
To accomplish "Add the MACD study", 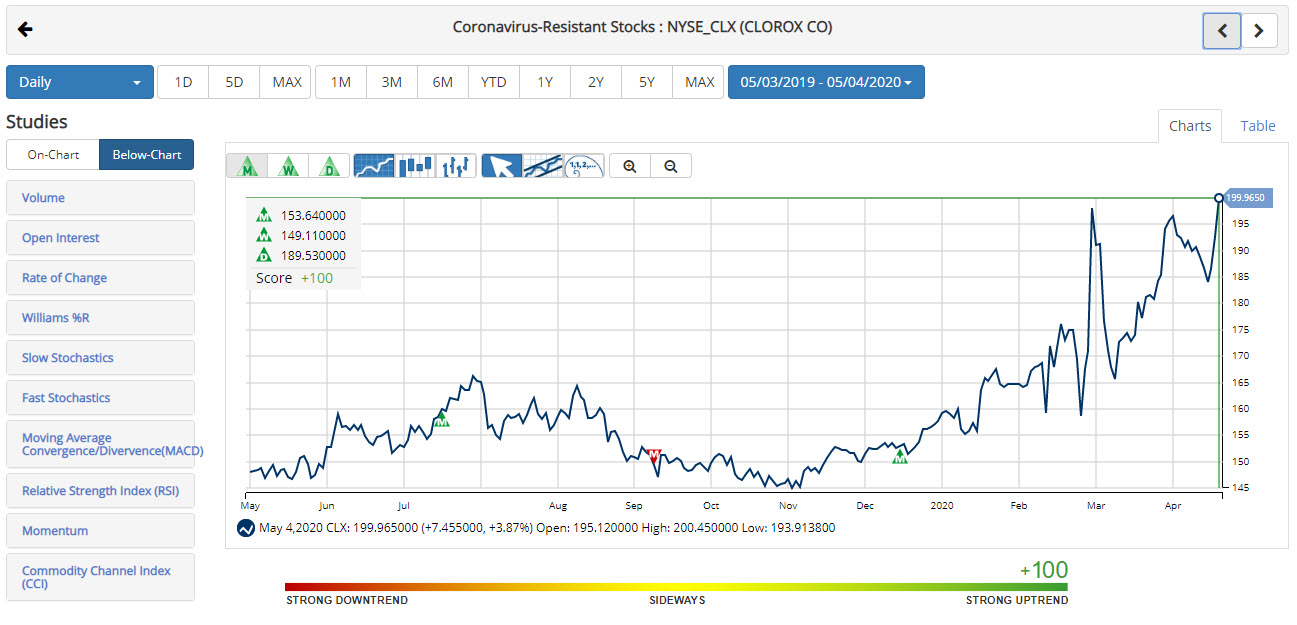I will coord(100,444).
